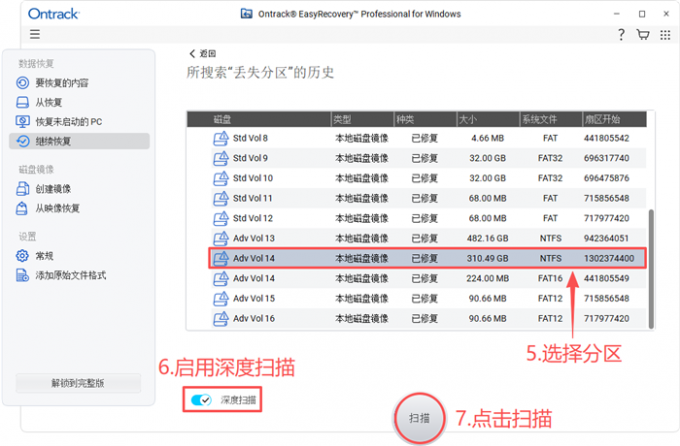Click the FAT16 file system cell
The height and width of the screenshot is (446, 680).
(x=550, y=279)
